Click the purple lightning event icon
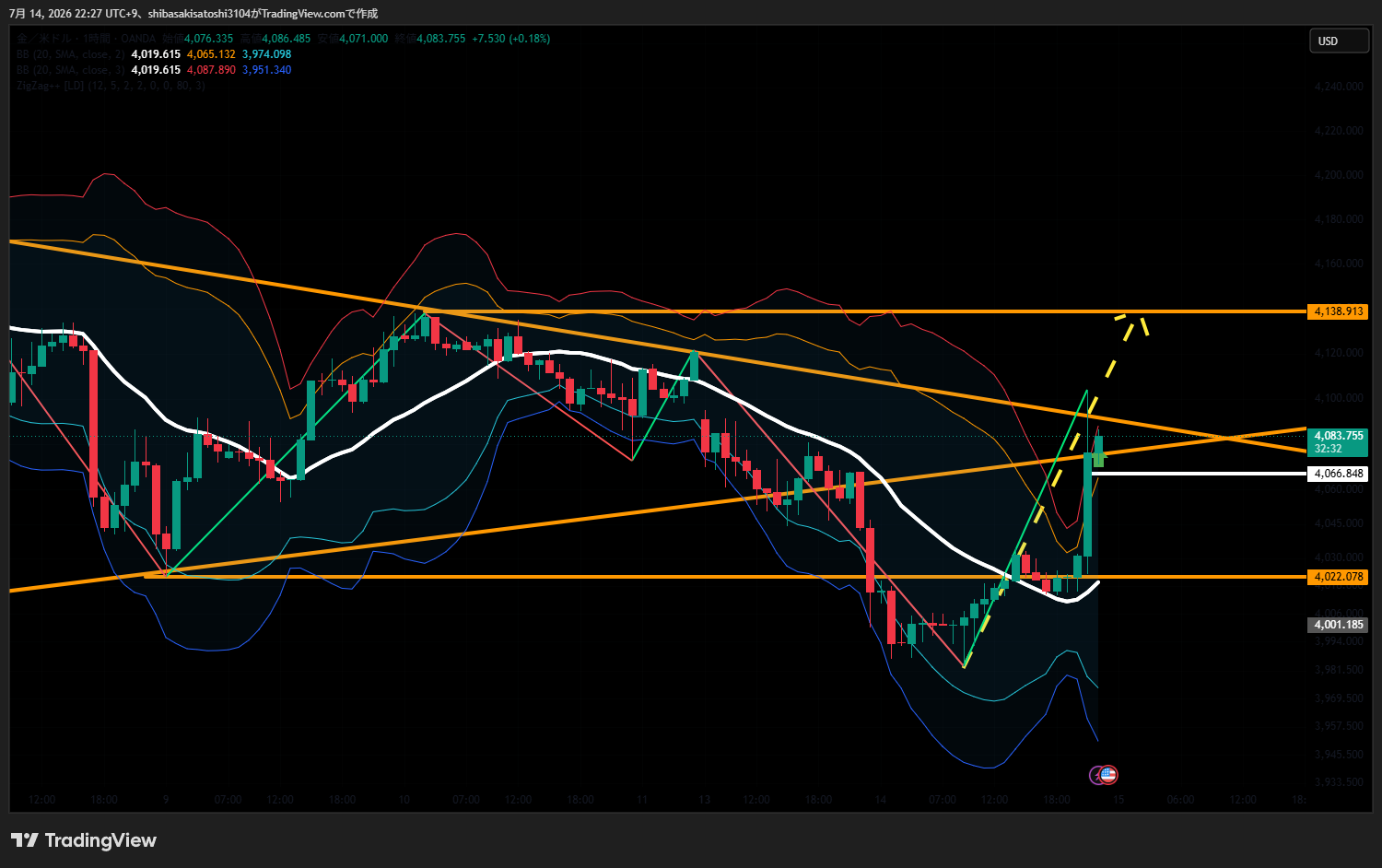The width and height of the screenshot is (1382, 868). pyautogui.click(x=1096, y=775)
